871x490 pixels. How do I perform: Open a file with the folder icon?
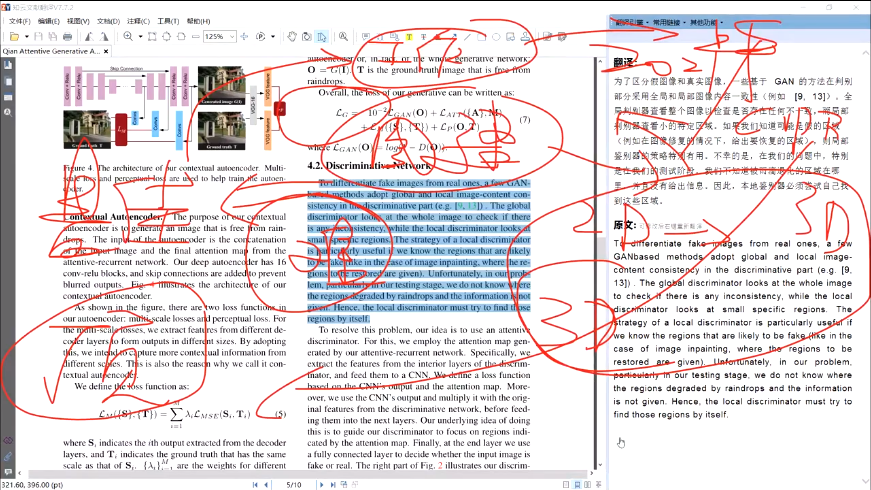pyautogui.click(x=14, y=37)
